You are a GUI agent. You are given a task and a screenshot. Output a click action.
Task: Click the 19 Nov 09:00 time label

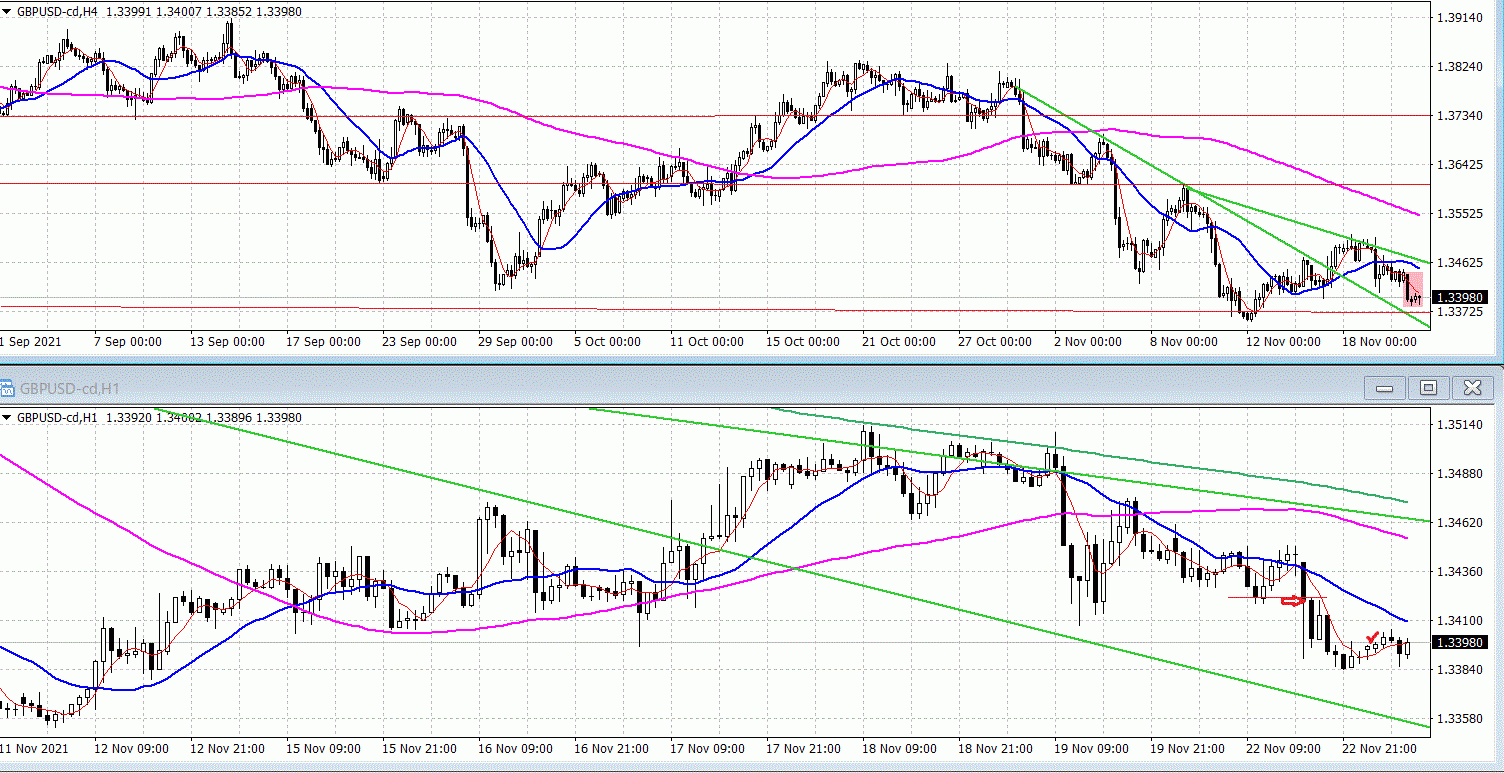1091,748
